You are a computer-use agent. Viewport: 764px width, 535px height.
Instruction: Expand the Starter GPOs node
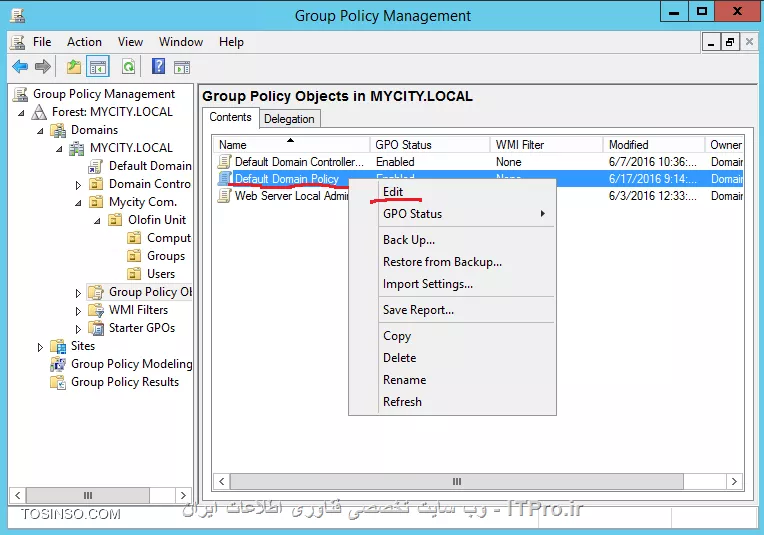pyautogui.click(x=78, y=329)
